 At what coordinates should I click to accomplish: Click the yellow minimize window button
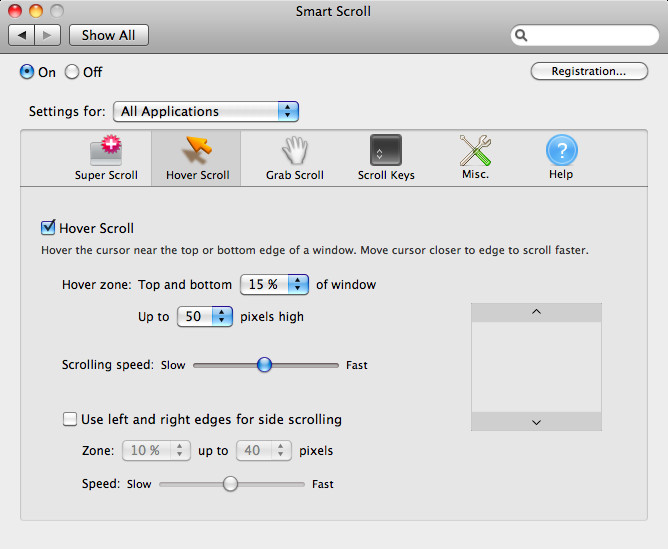(36, 11)
